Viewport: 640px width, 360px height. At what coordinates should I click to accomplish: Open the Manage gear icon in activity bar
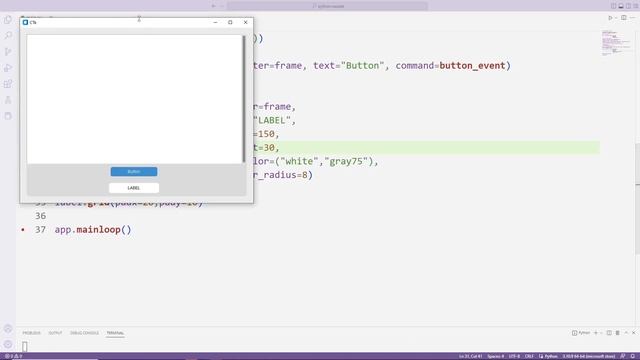(8, 344)
